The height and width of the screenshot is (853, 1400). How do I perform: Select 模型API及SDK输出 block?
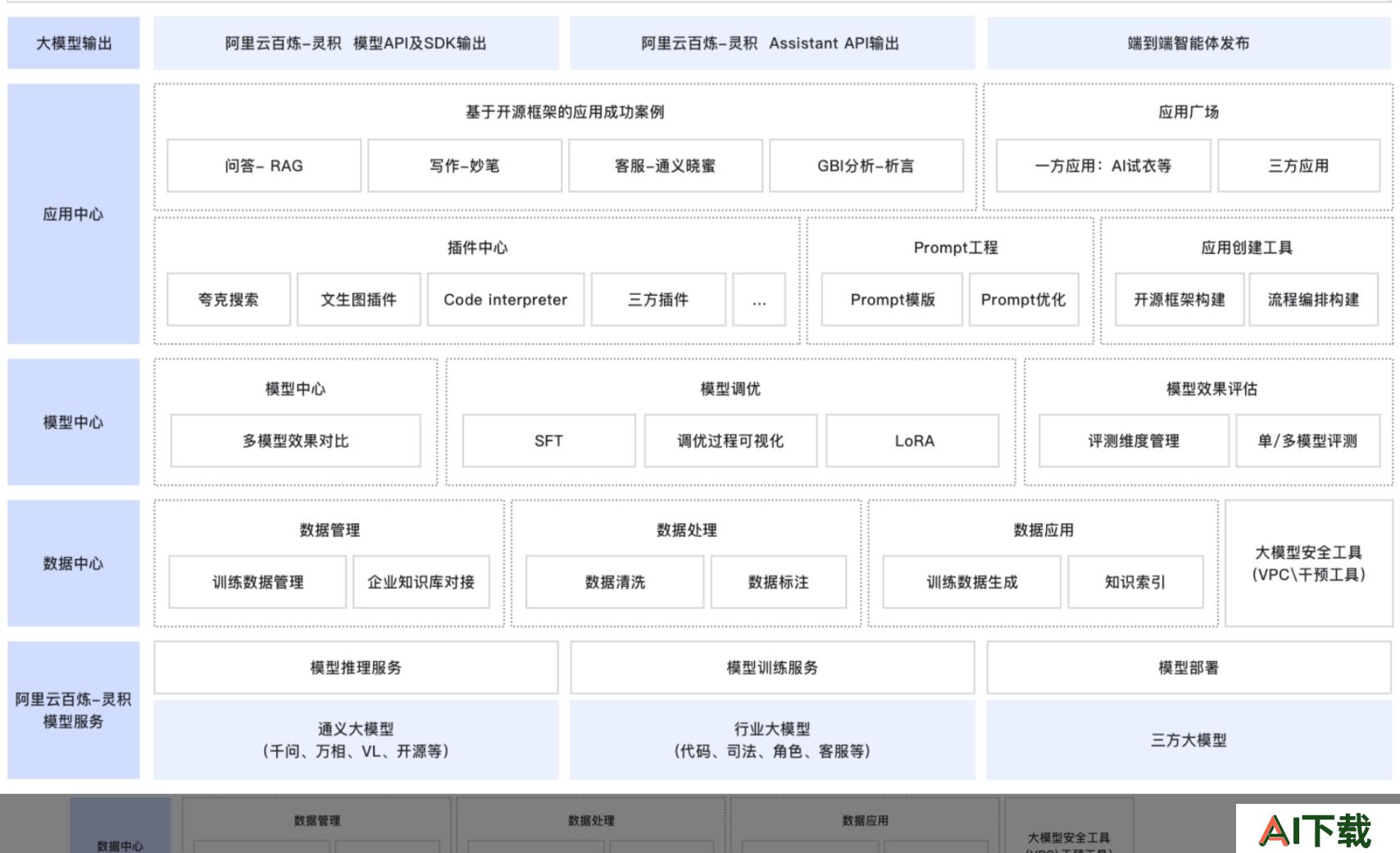coord(356,43)
